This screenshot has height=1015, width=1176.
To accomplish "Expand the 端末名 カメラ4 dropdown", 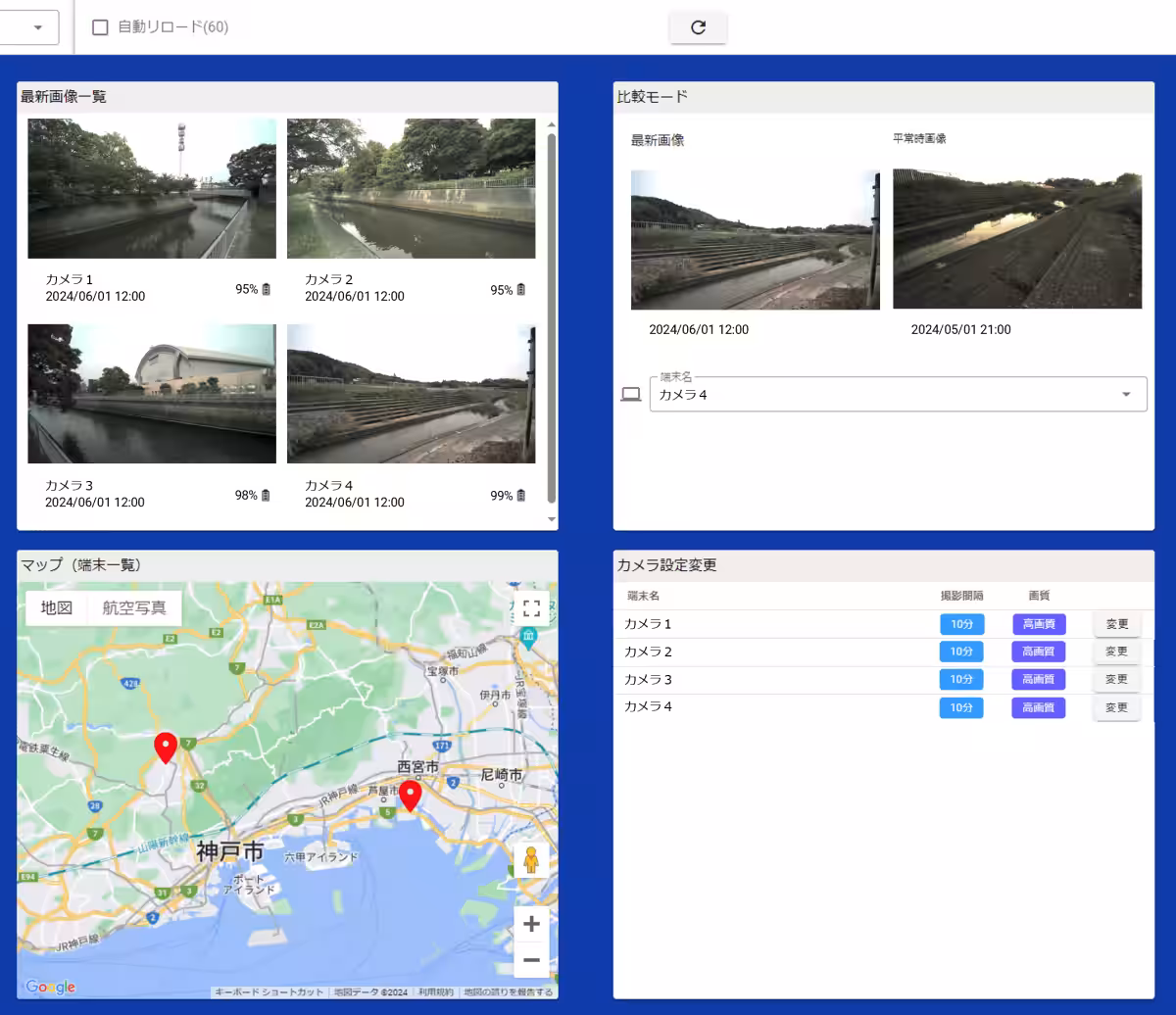I will (1126, 395).
